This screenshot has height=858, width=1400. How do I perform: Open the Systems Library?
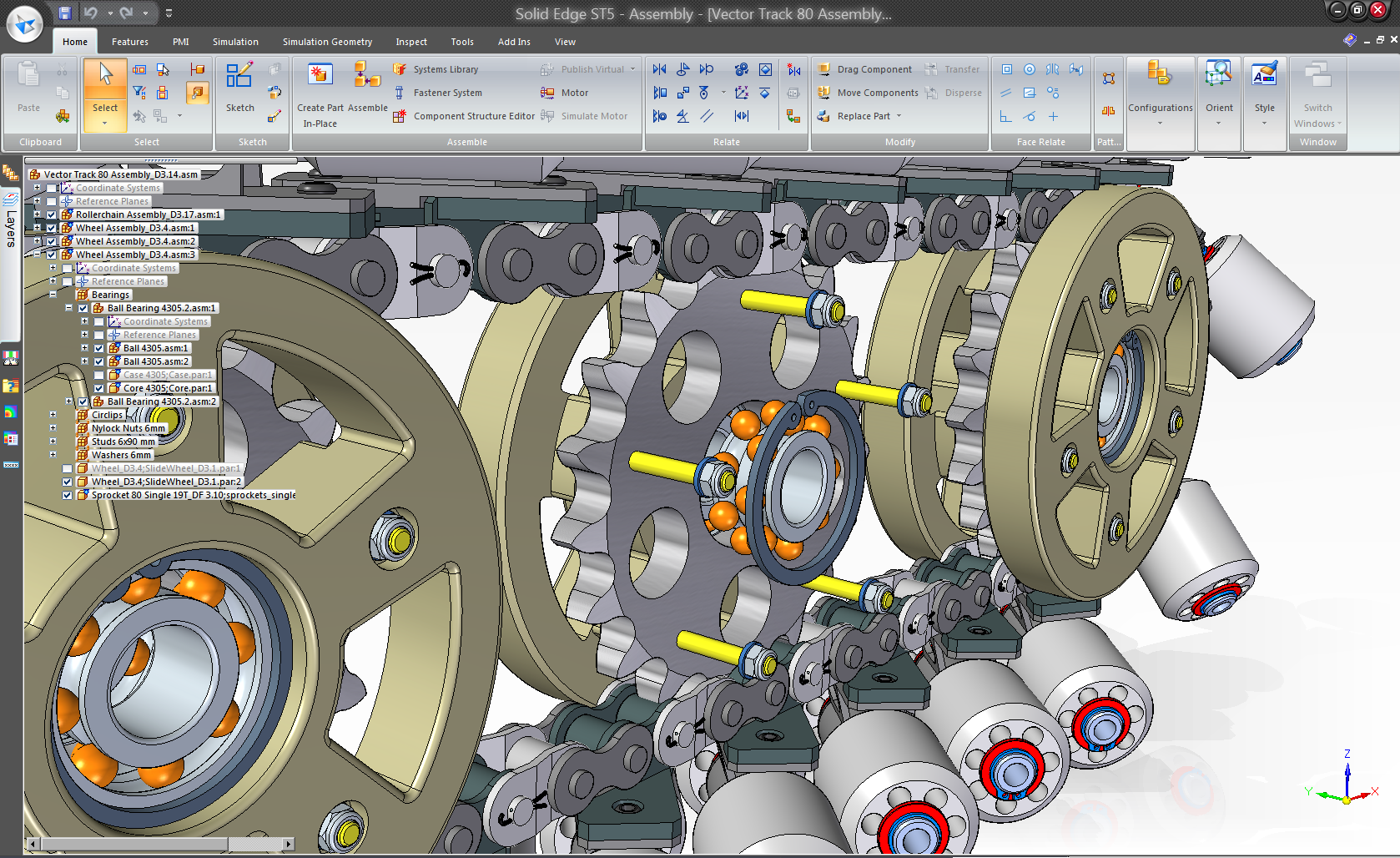[445, 69]
